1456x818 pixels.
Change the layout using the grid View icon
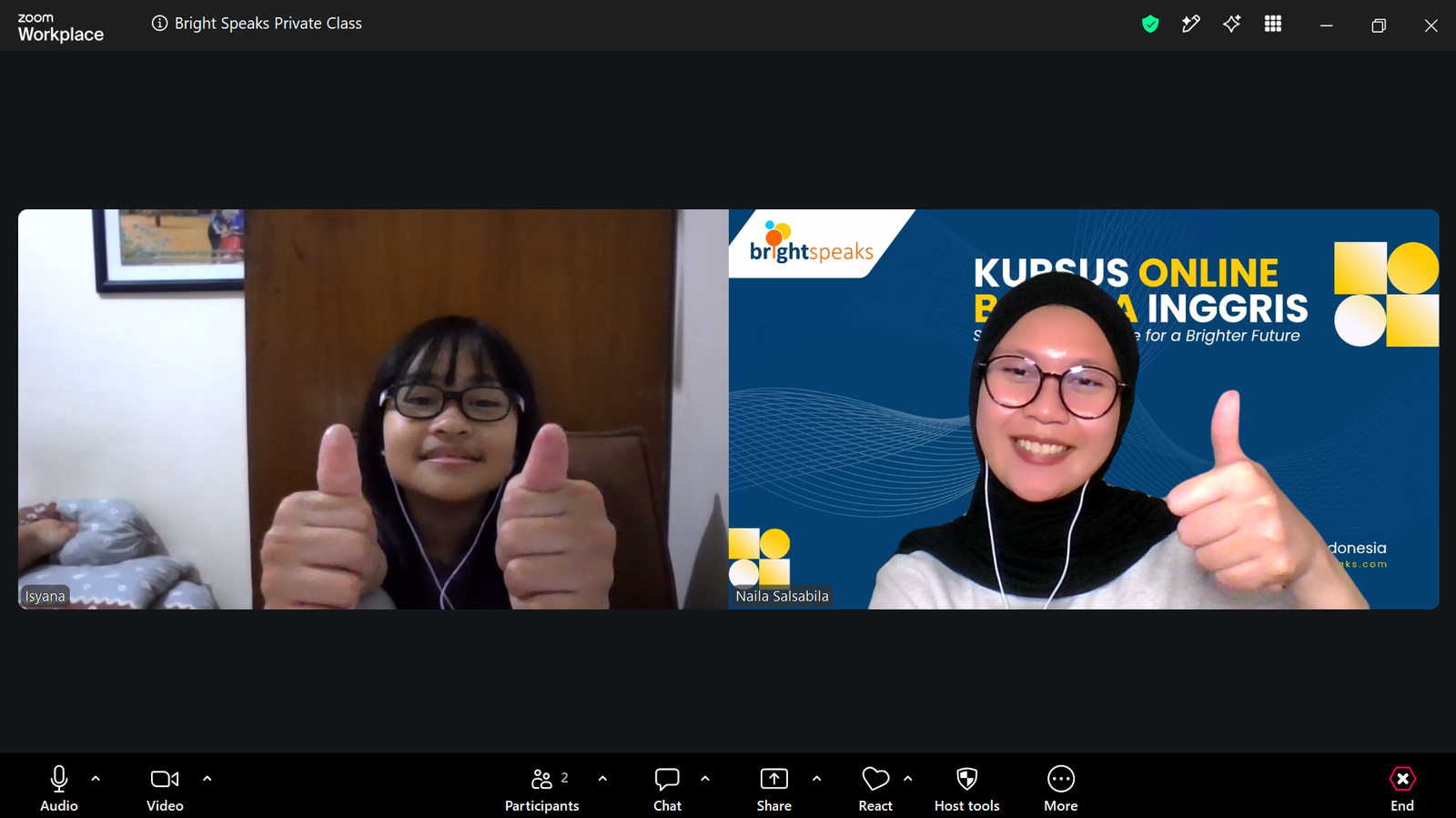[x=1273, y=25]
